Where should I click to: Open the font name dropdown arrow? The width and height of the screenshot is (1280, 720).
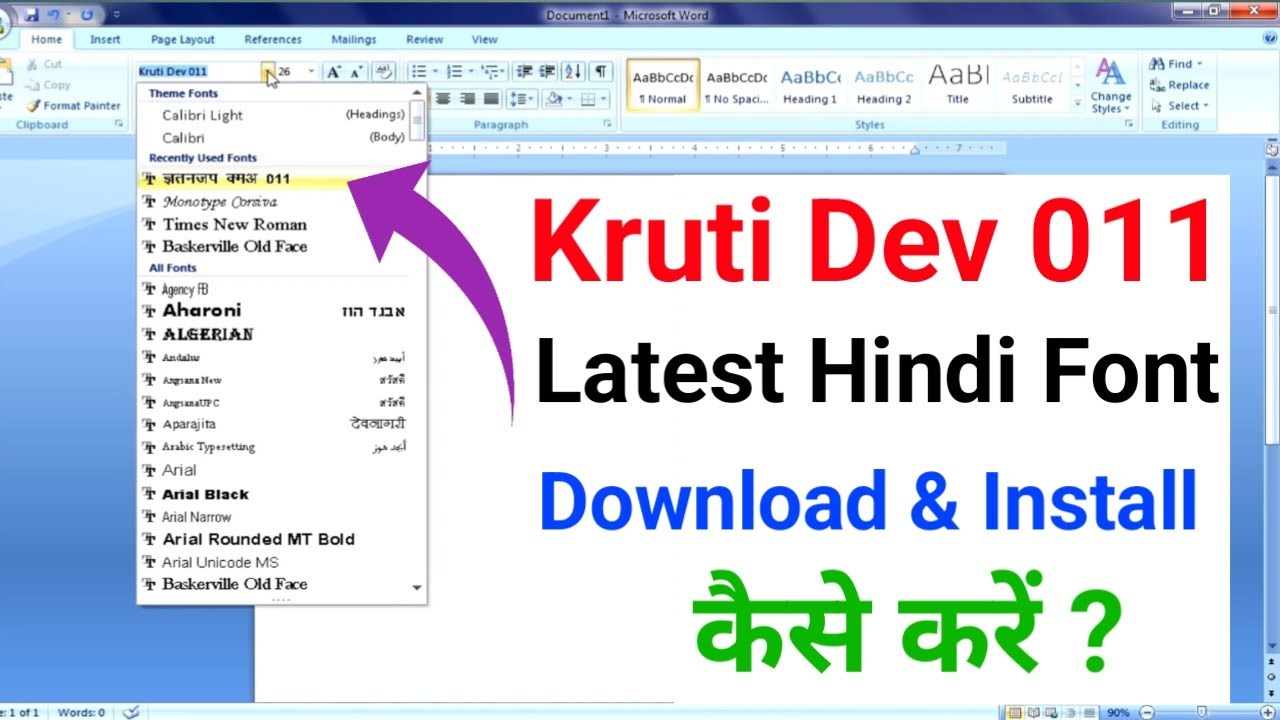pos(268,72)
